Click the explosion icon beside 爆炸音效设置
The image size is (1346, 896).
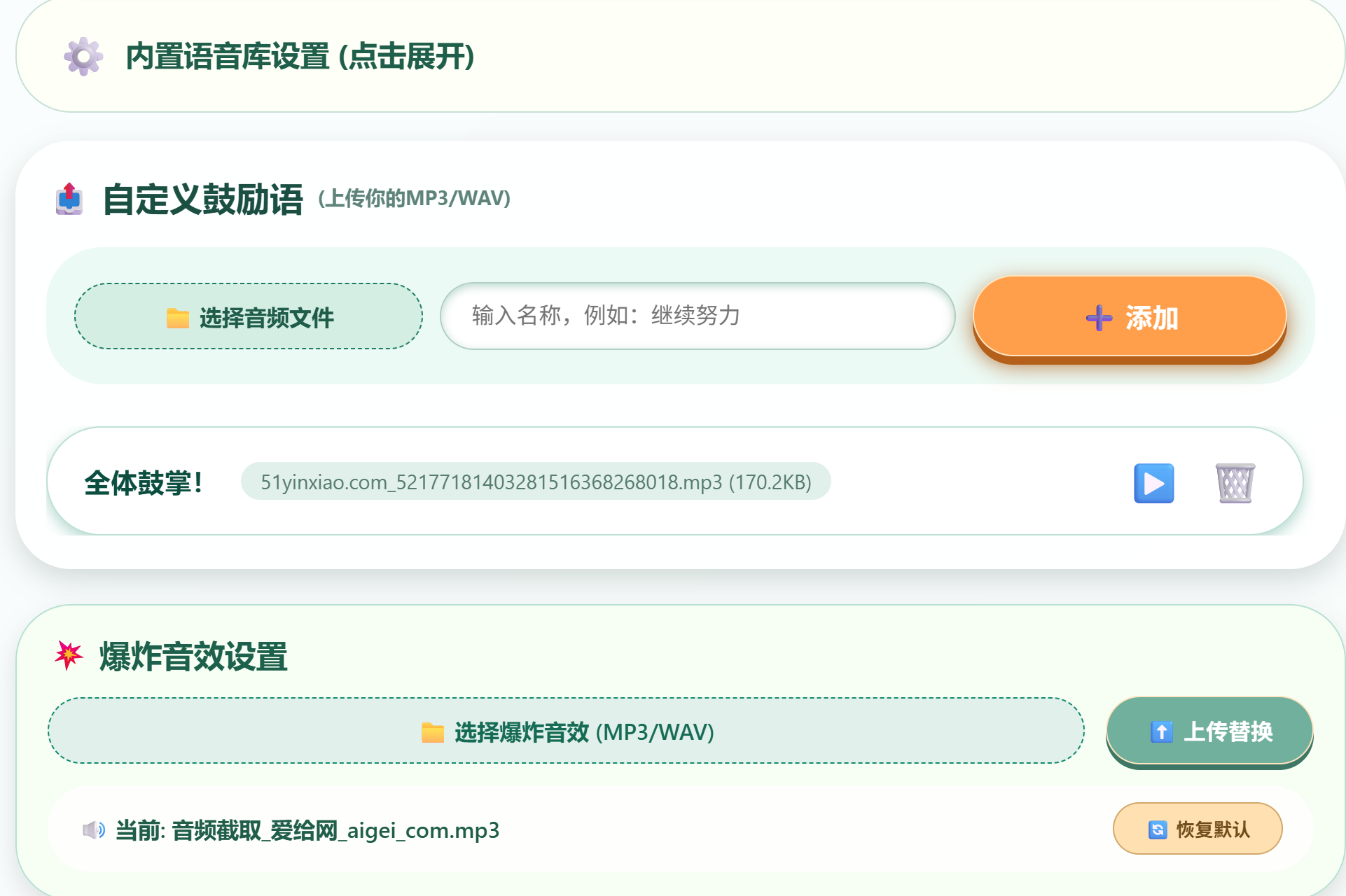(69, 655)
